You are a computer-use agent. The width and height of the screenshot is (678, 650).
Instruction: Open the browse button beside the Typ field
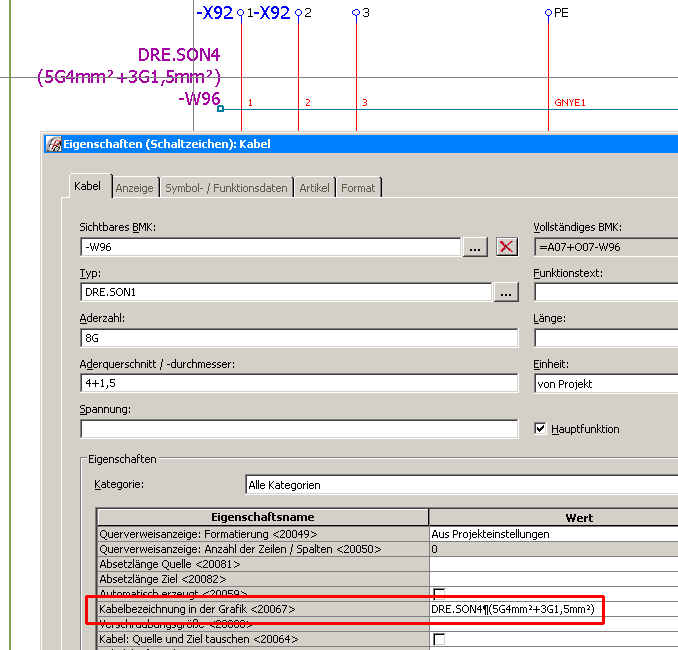pyautogui.click(x=506, y=292)
